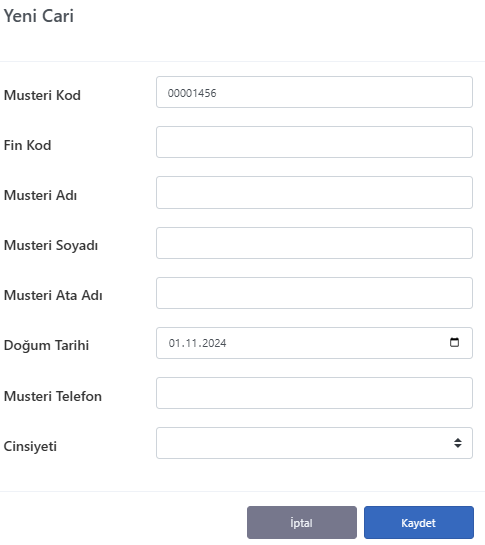Image resolution: width=485 pixels, height=545 pixels.
Task: Focus the Musteri Telefon input field
Action: pyautogui.click(x=314, y=393)
